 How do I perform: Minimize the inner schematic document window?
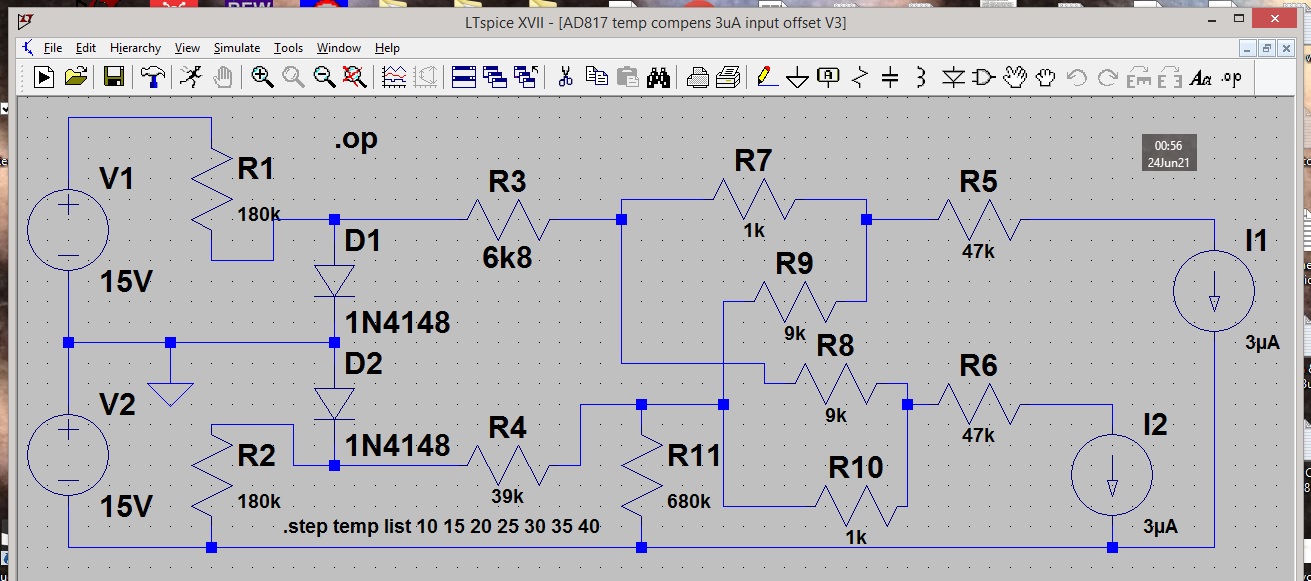(1249, 48)
